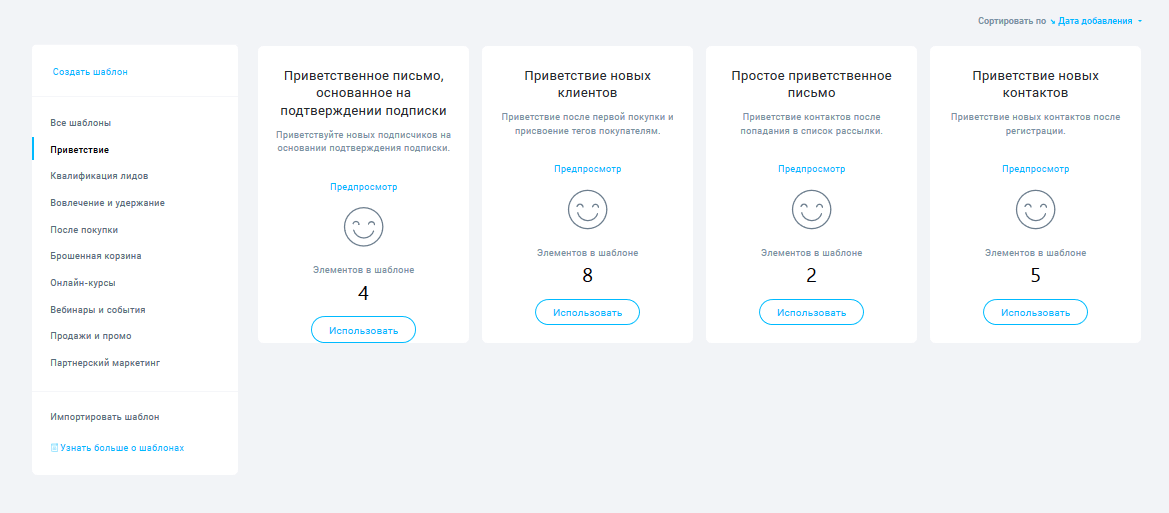Click element count 4 on subscription confirmation card
Screen dimensions: 1169x513
[363, 293]
